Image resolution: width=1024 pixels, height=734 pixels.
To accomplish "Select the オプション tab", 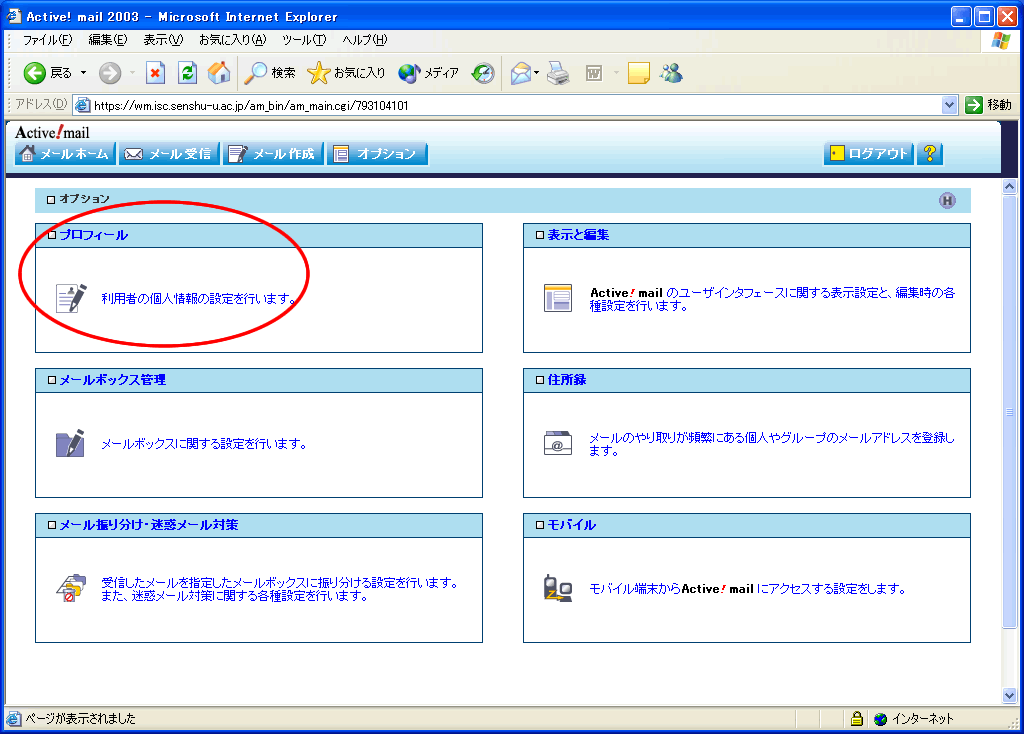I will (x=377, y=154).
